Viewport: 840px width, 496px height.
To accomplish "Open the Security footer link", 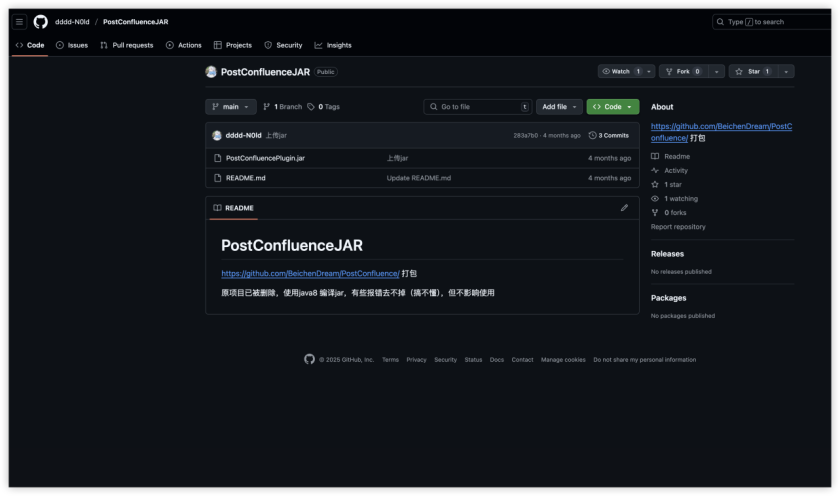I will click(x=445, y=360).
